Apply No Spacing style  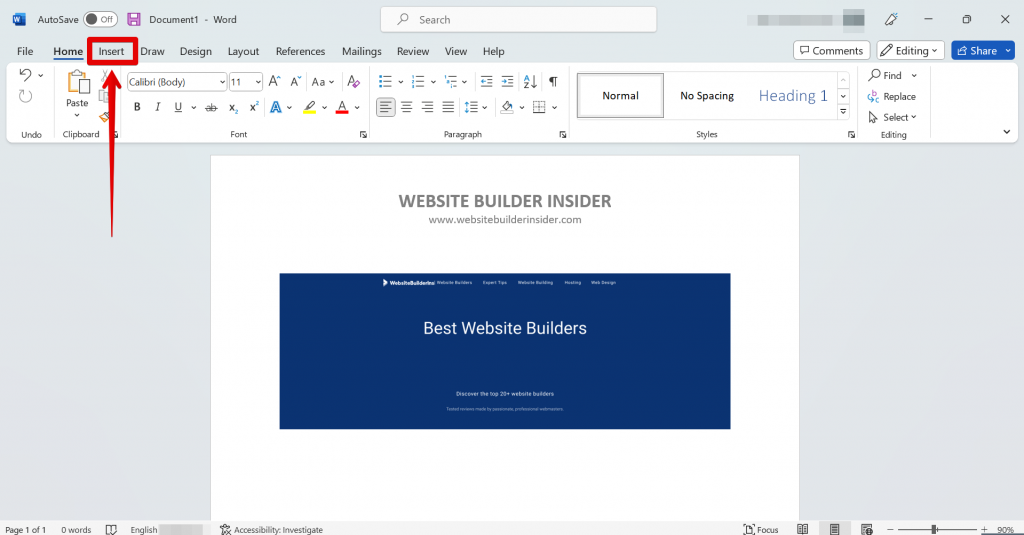tap(707, 96)
